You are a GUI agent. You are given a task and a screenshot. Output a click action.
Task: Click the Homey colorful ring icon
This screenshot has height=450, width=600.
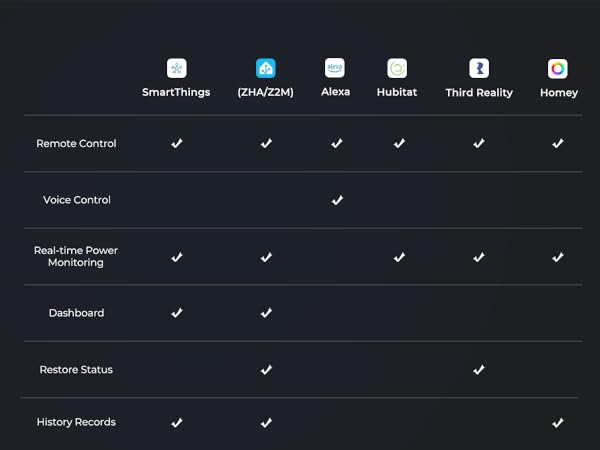[558, 68]
